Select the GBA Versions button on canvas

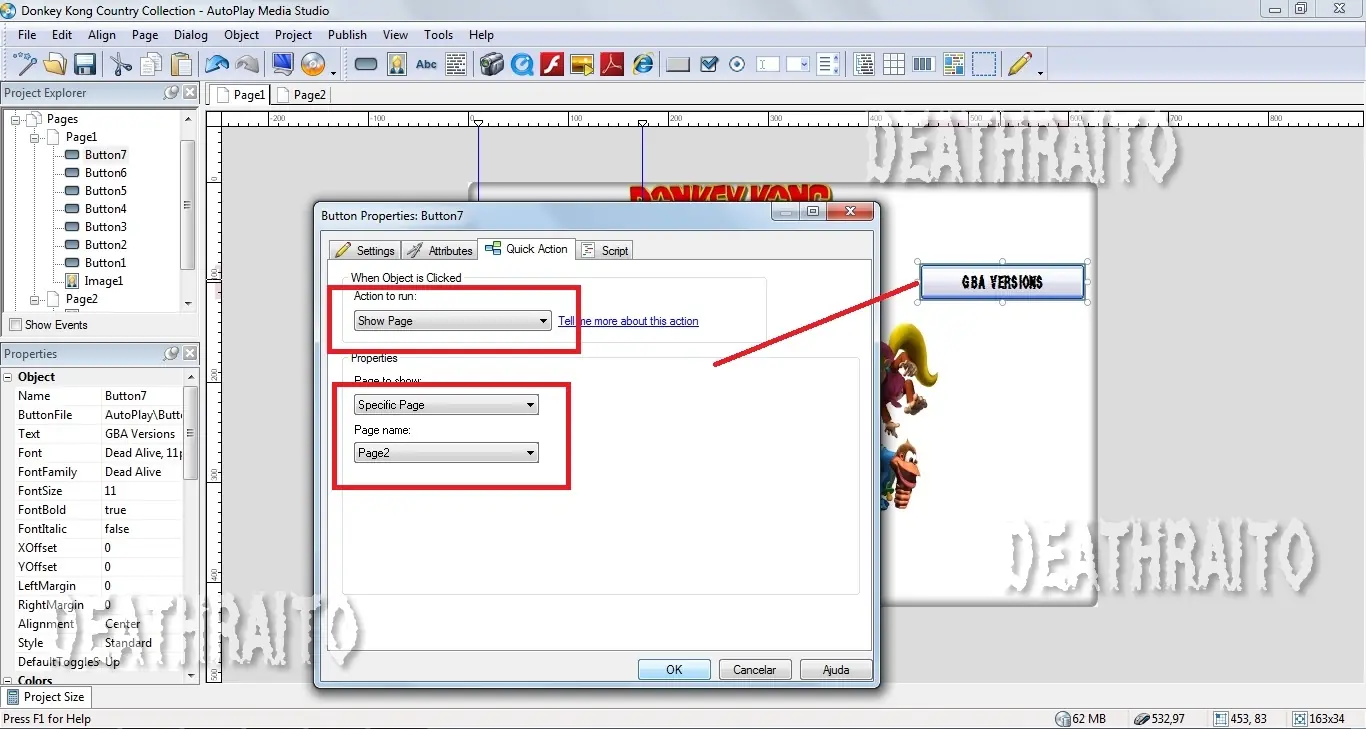tap(1002, 282)
